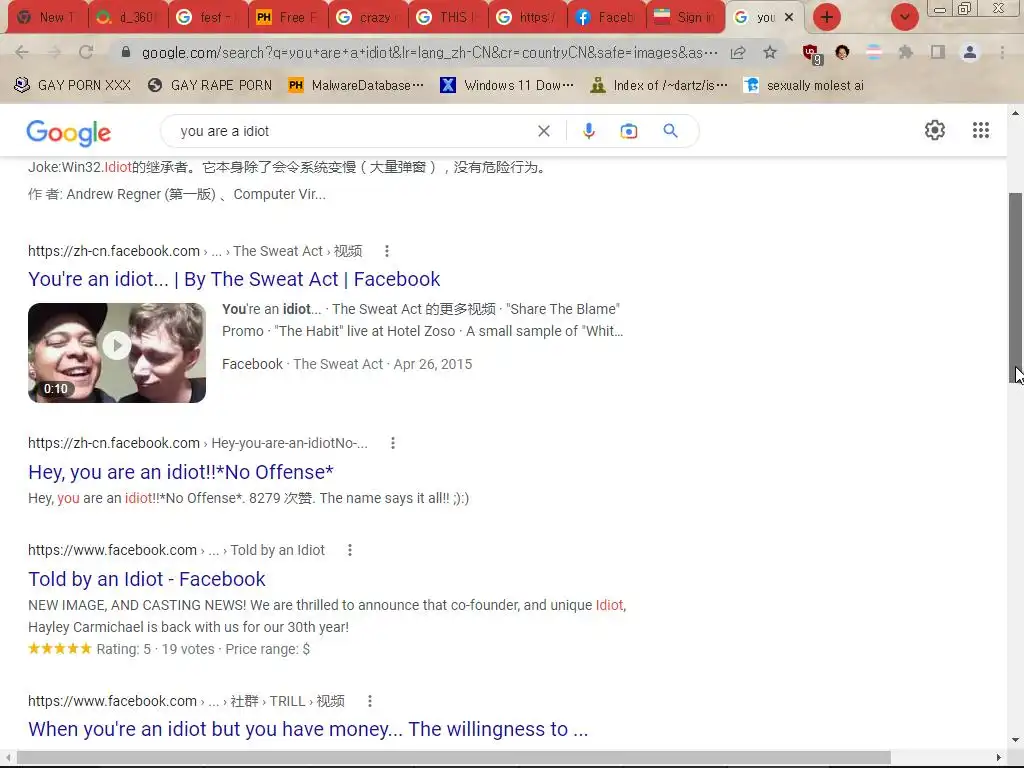
Task: Click the horizontal scrollbar left arrow
Action: (8, 758)
